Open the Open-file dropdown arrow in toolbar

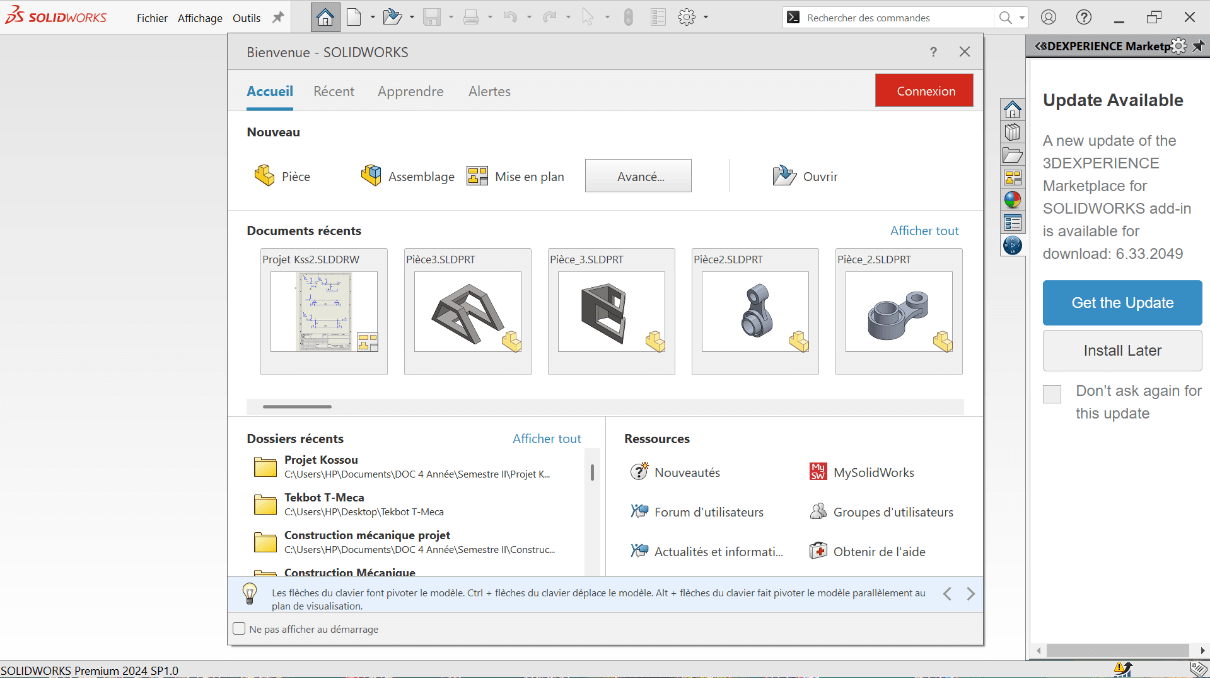411,17
